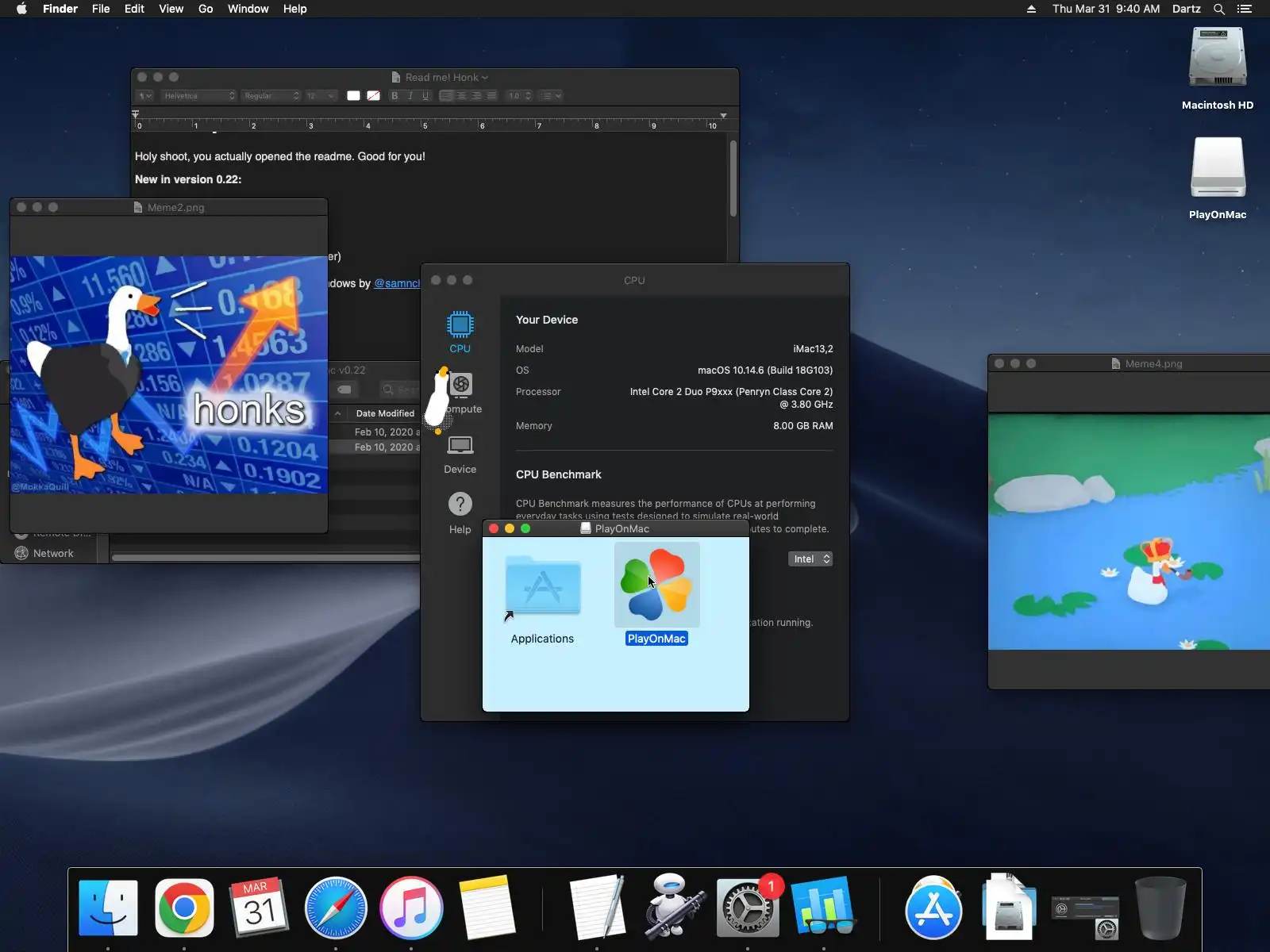Click the Read me window vertical scrollbar
Viewport: 1270px width, 952px height.
(733, 178)
